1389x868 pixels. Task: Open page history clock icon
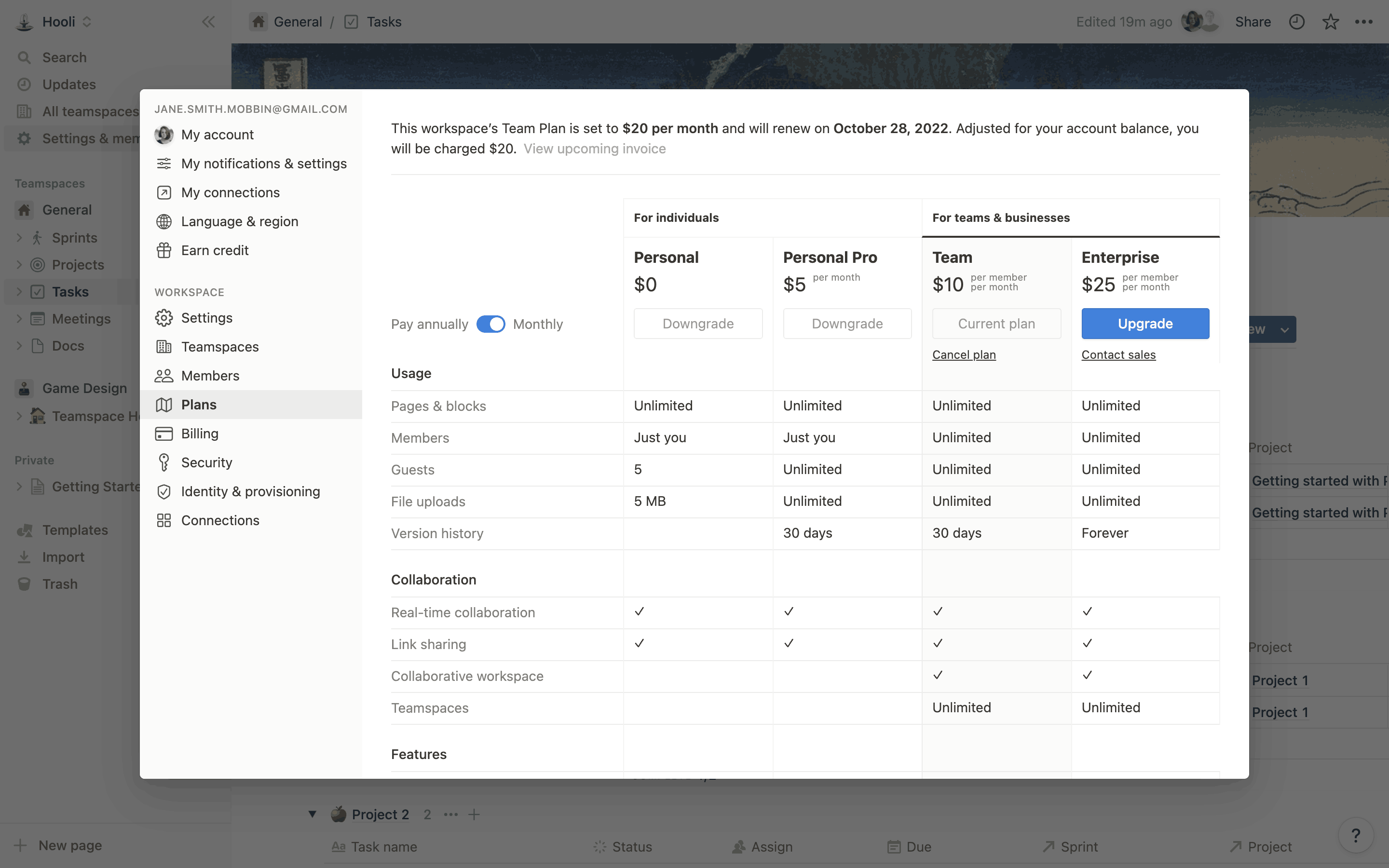(x=1296, y=22)
